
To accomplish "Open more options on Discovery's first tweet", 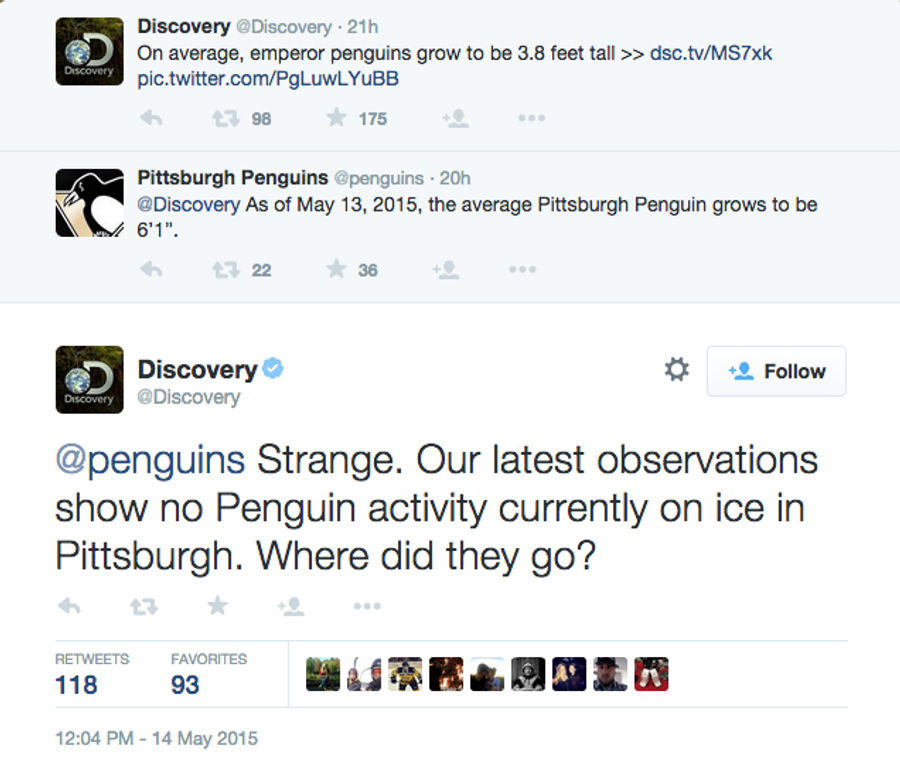I will point(532,118).
